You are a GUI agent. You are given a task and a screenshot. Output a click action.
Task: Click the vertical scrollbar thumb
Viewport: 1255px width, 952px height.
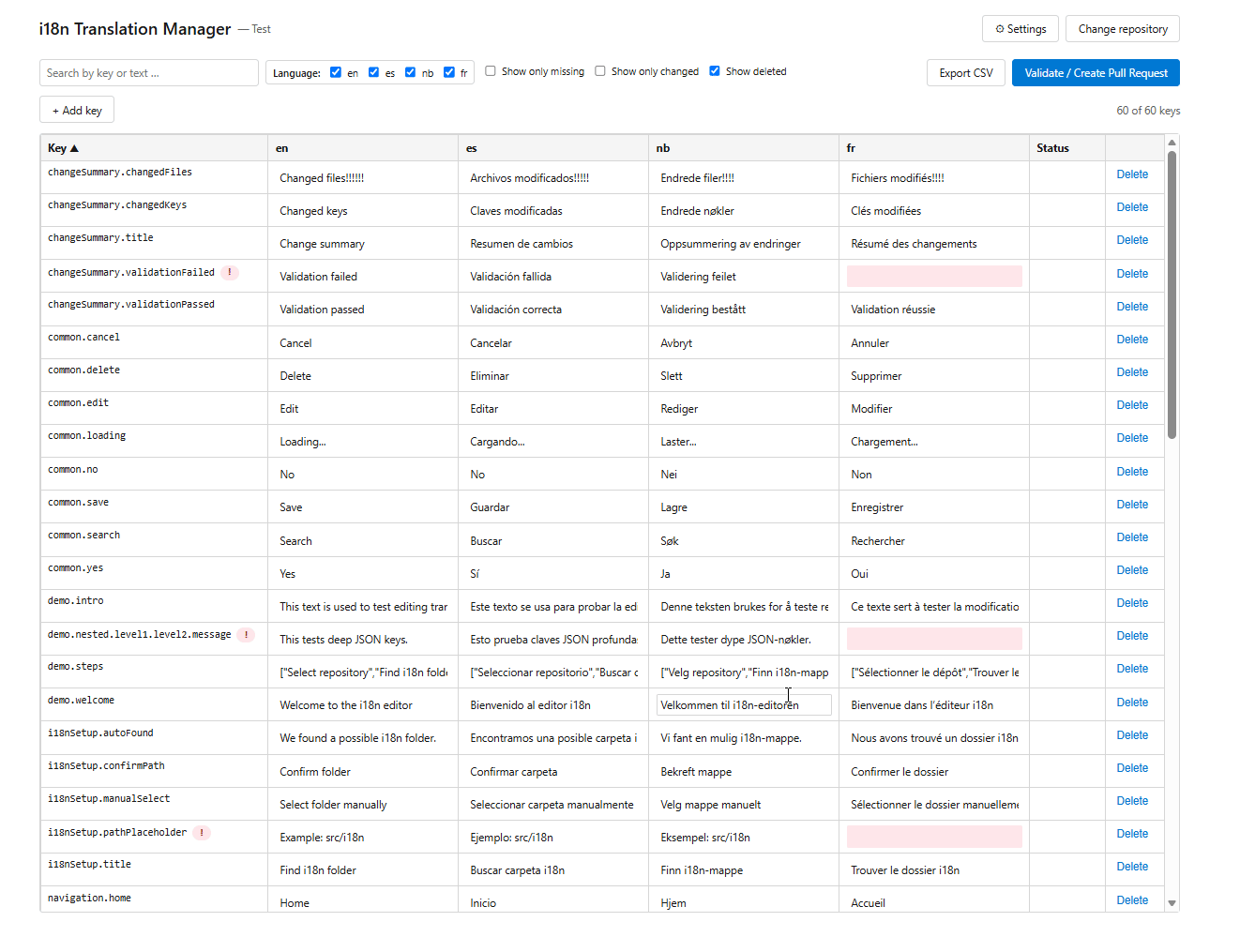[x=1172, y=295]
